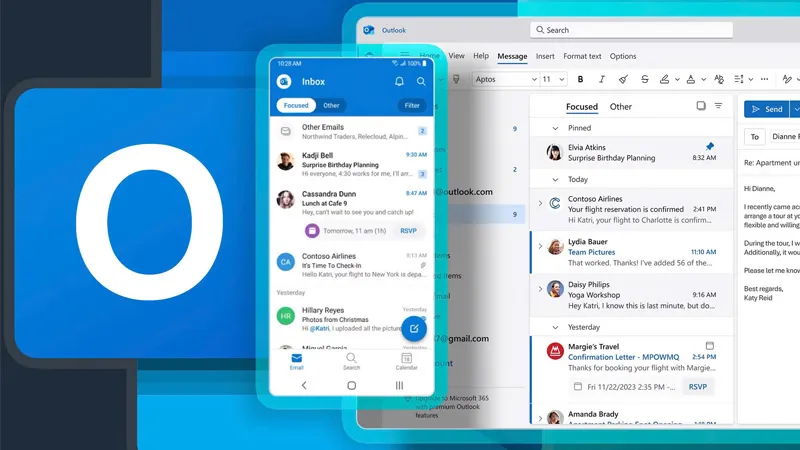Click the Send button
Viewport: 800px width, 450px height.
[x=766, y=109]
